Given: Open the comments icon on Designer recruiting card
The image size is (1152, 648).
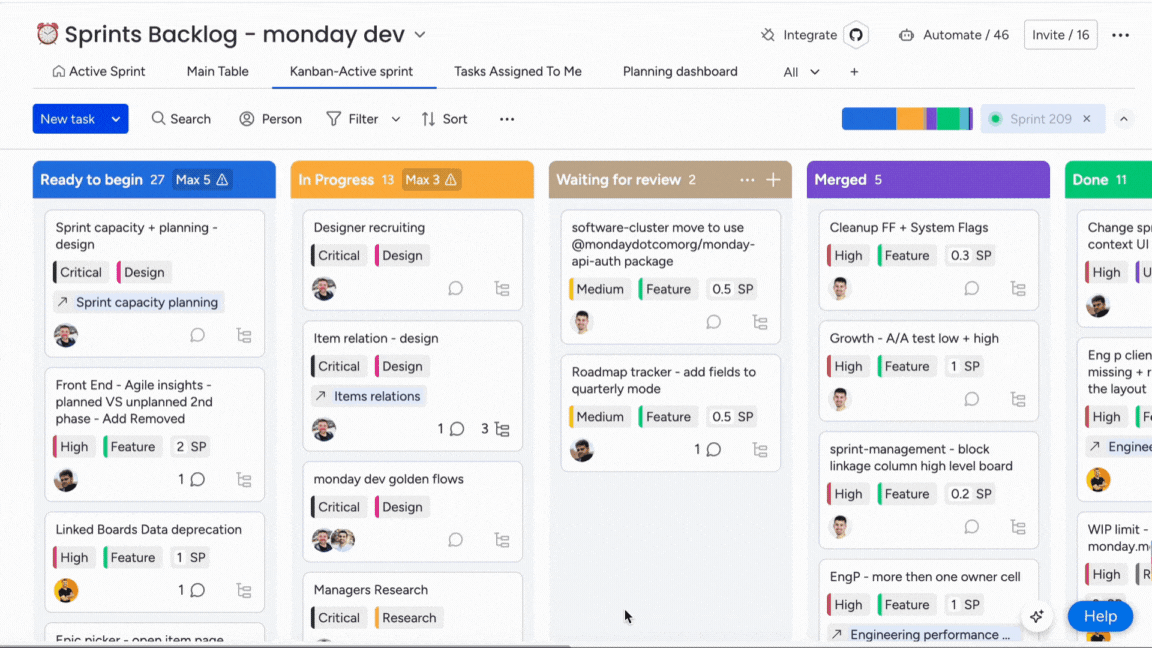Looking at the screenshot, I should coord(455,288).
